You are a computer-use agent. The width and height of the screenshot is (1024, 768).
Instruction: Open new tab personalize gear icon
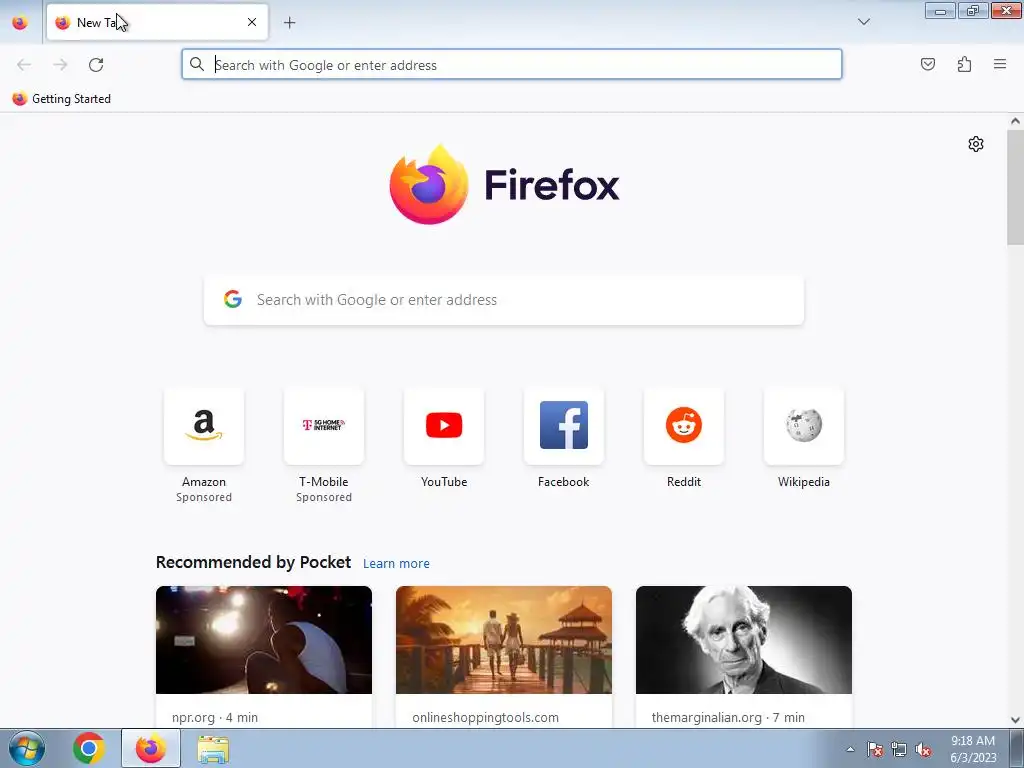pyautogui.click(x=976, y=144)
